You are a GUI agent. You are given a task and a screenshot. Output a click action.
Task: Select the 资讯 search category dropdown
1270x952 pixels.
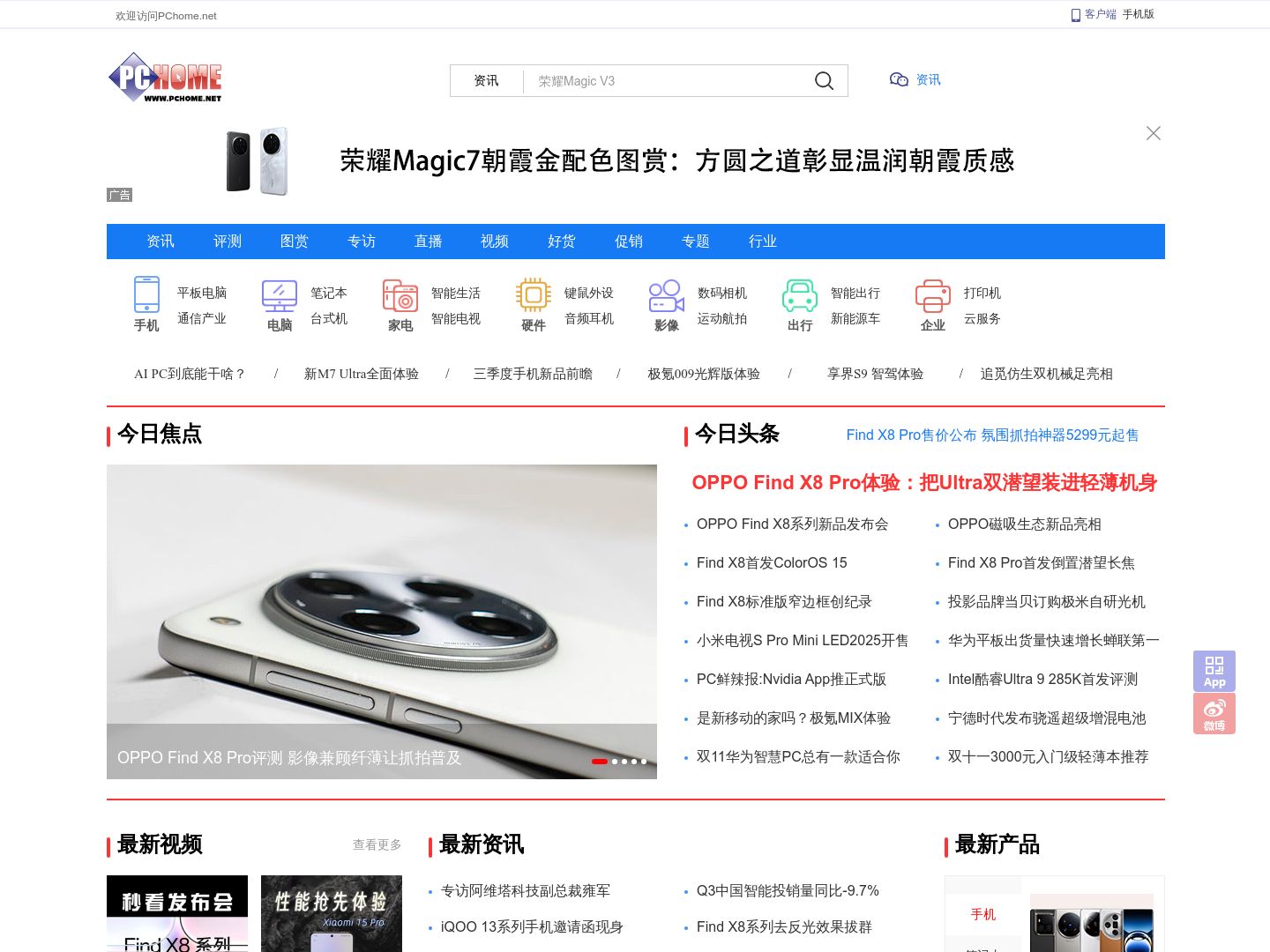click(x=487, y=81)
